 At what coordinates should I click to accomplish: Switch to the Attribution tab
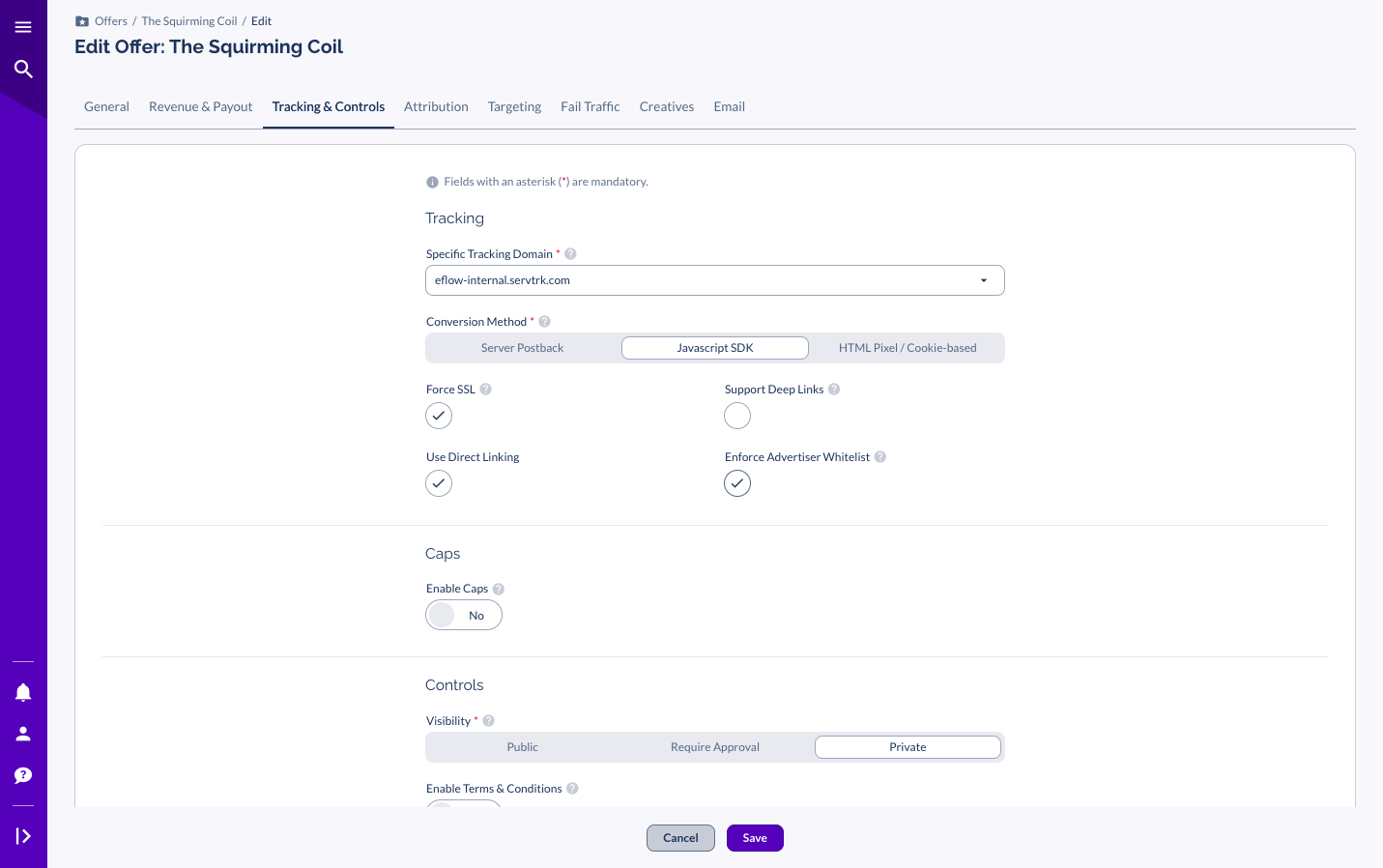pos(436,106)
